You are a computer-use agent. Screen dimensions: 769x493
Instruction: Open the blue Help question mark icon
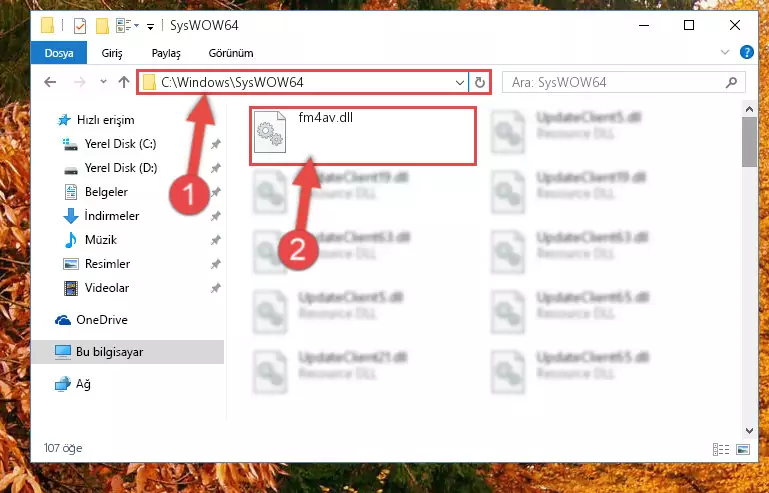(746, 52)
